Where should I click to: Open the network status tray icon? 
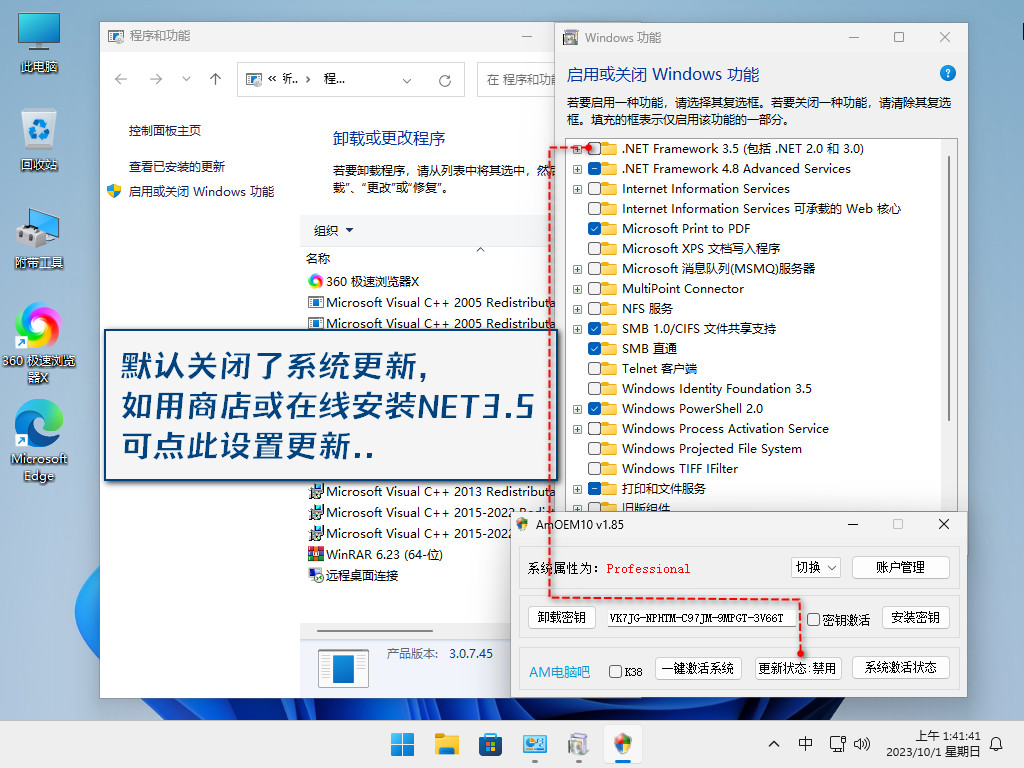pyautogui.click(x=837, y=744)
